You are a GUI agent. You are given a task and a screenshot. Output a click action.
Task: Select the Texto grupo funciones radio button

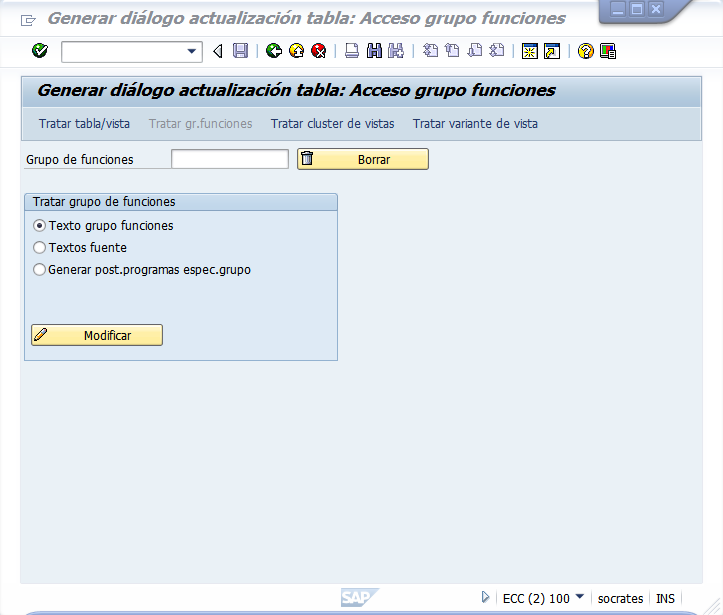click(40, 226)
